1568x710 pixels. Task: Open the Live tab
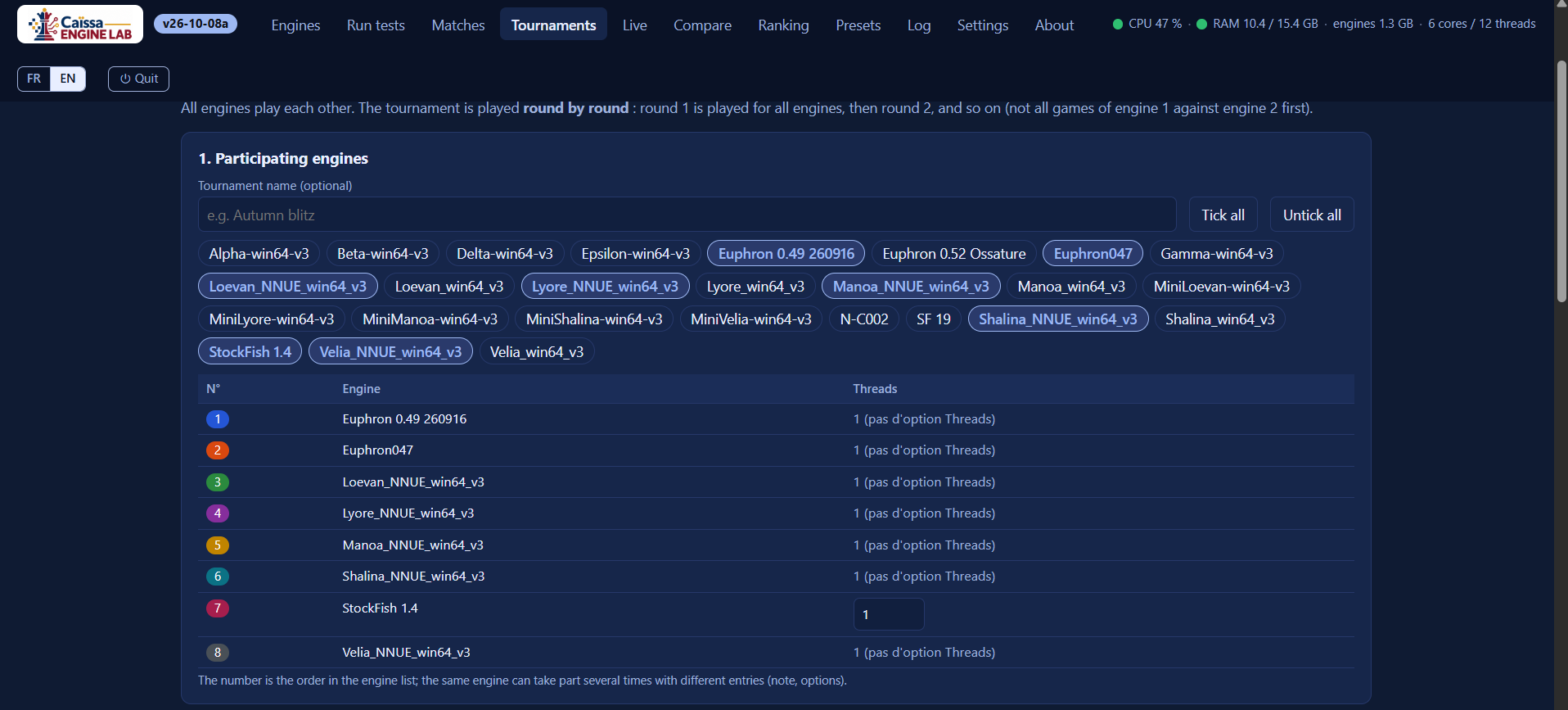(x=634, y=25)
